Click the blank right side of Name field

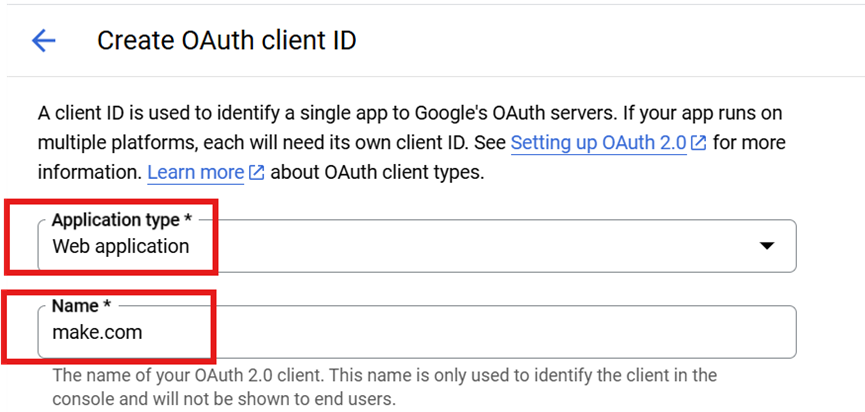click(x=650, y=332)
